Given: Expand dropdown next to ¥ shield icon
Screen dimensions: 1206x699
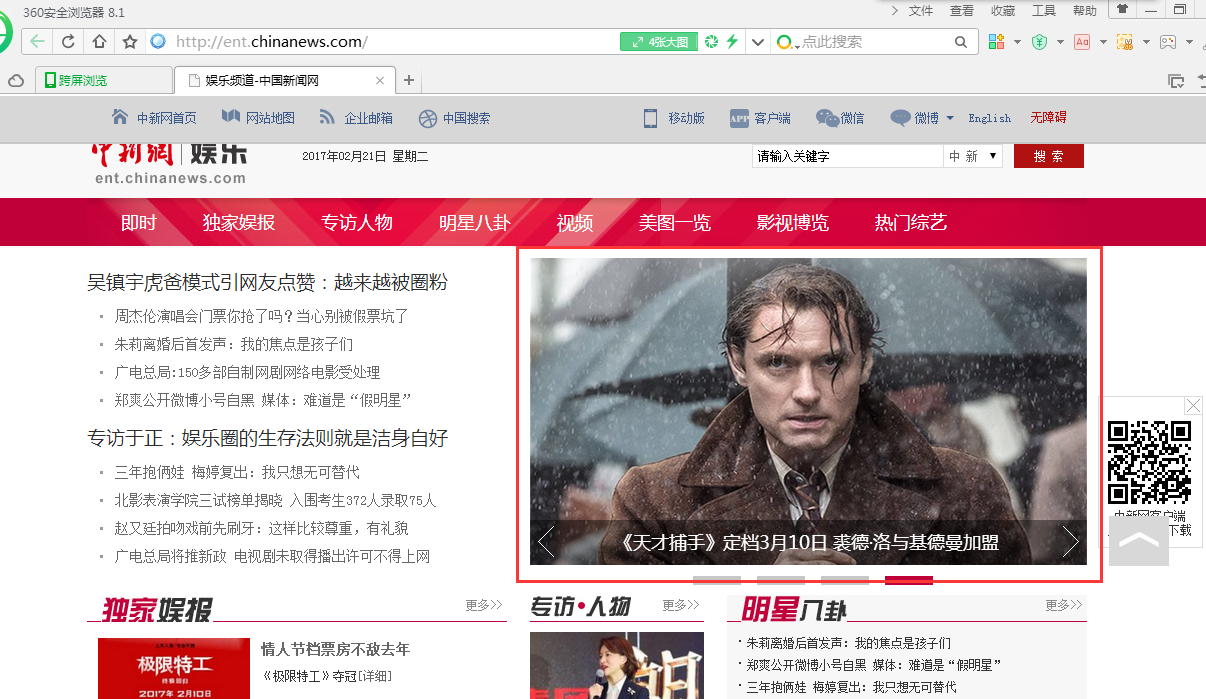Looking at the screenshot, I should point(1060,42).
